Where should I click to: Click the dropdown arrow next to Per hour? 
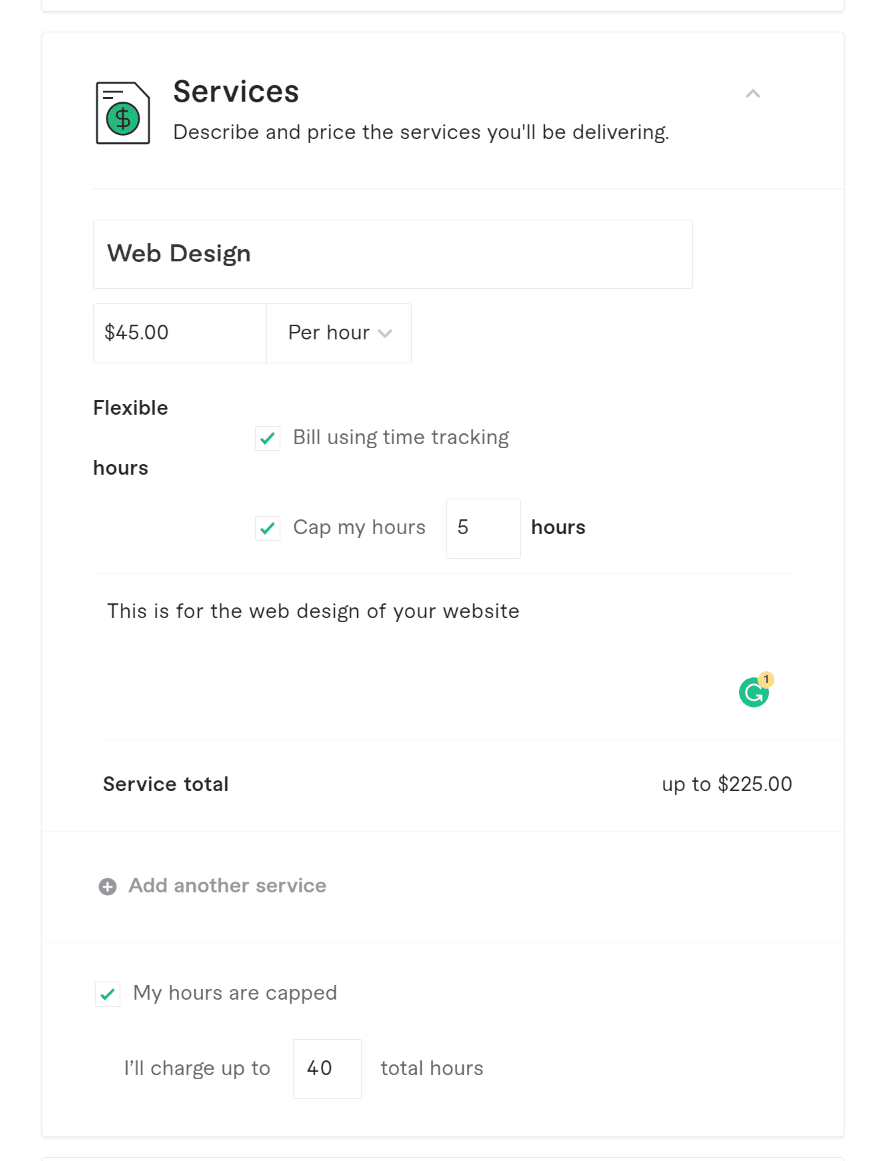point(385,333)
